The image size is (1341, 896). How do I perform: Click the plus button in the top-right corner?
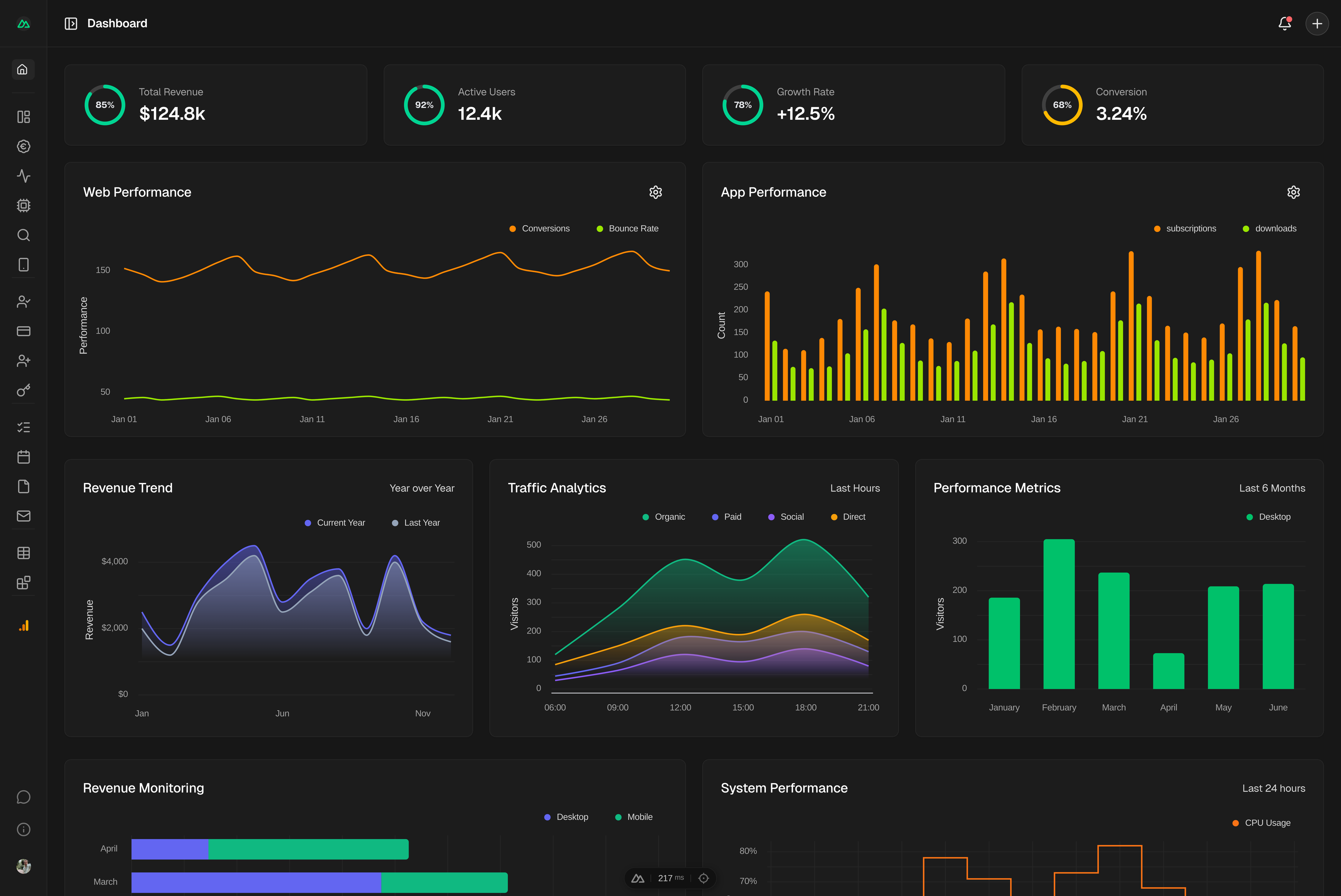point(1317,23)
